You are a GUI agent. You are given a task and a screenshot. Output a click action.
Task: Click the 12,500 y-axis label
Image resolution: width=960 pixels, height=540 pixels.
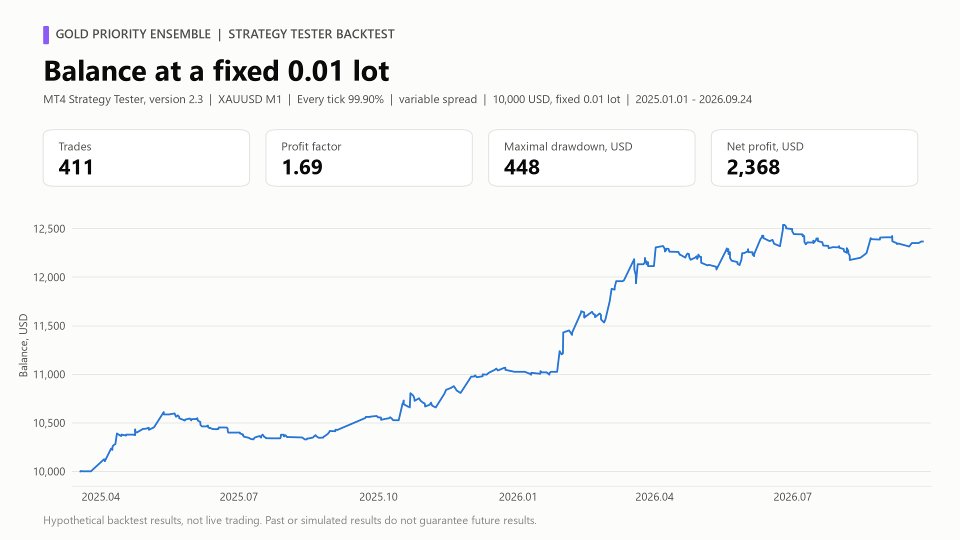coord(49,229)
